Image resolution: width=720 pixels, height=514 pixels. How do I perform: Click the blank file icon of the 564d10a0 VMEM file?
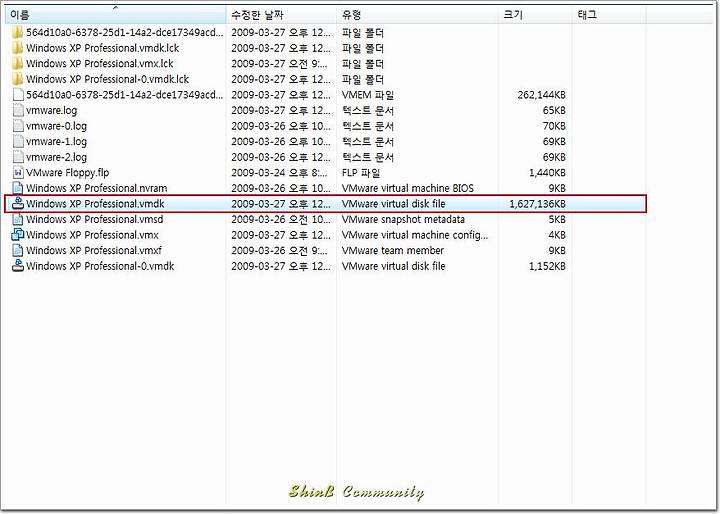(x=18, y=95)
